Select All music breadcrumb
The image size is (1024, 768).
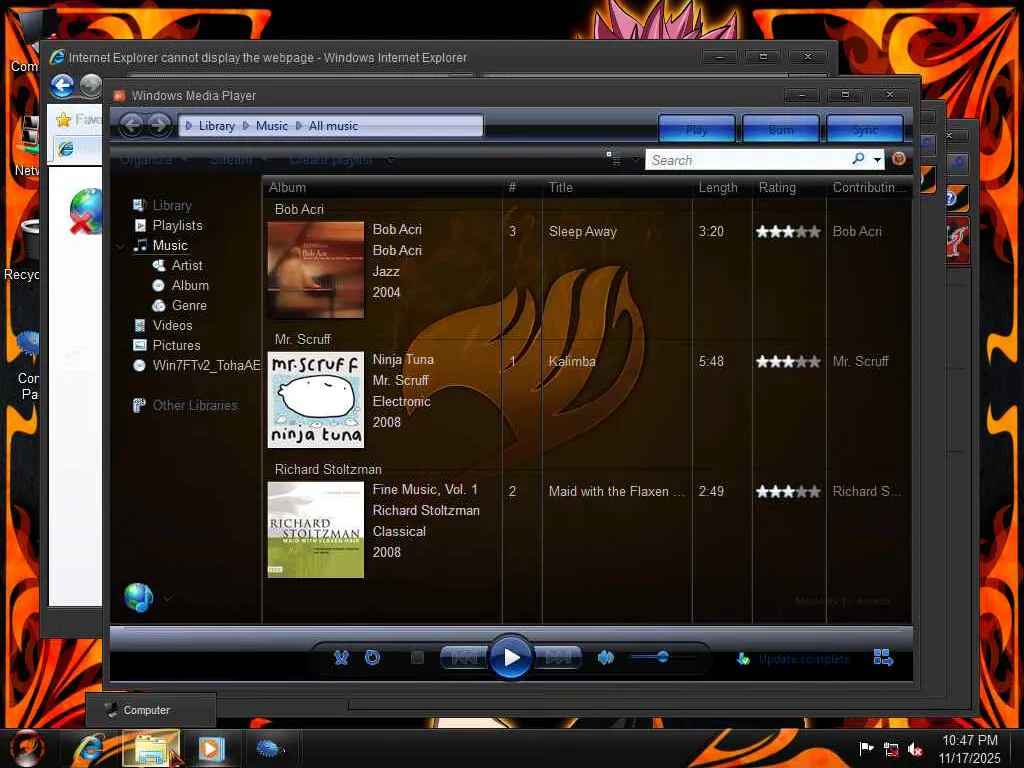pyautogui.click(x=333, y=125)
